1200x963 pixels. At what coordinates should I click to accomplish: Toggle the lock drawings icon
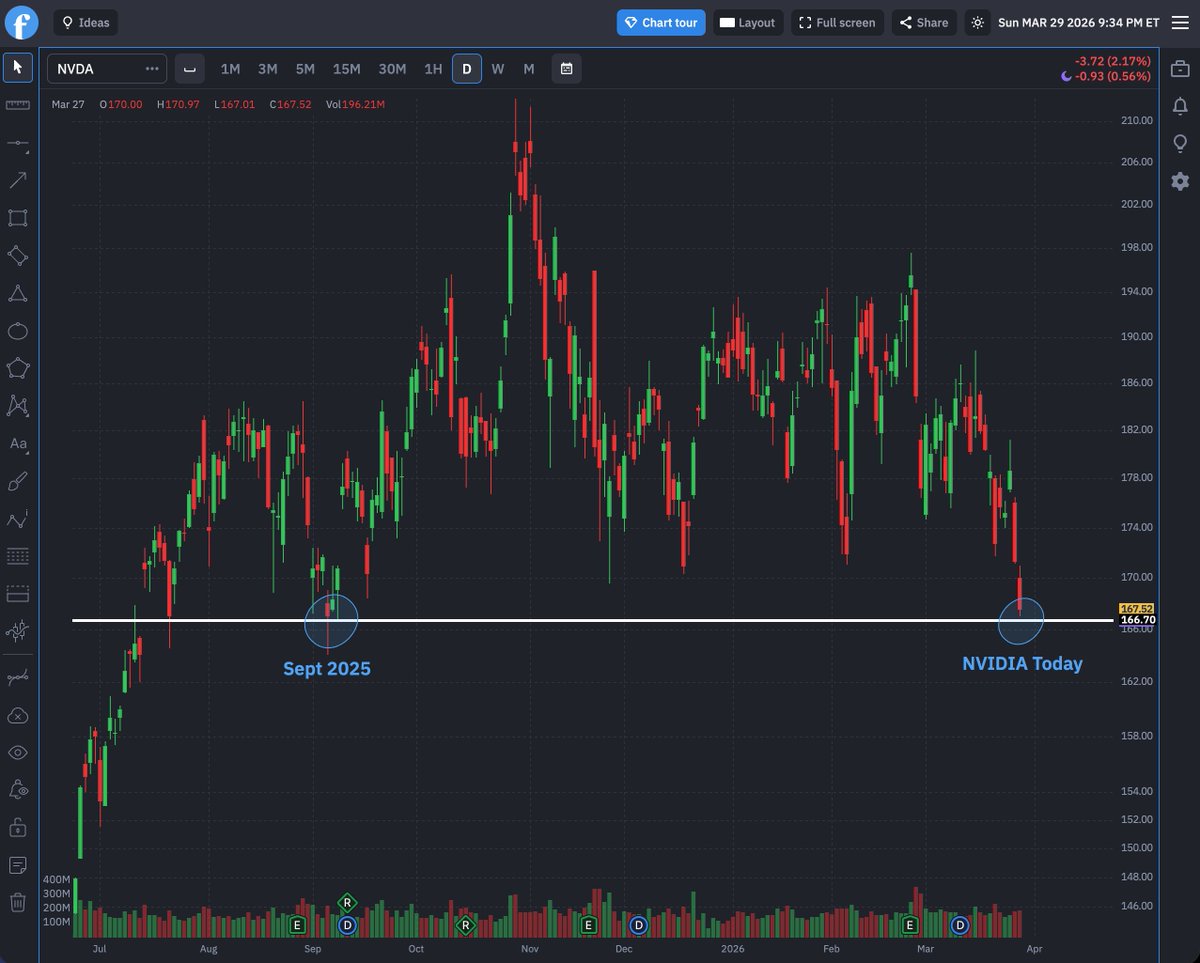(17, 828)
